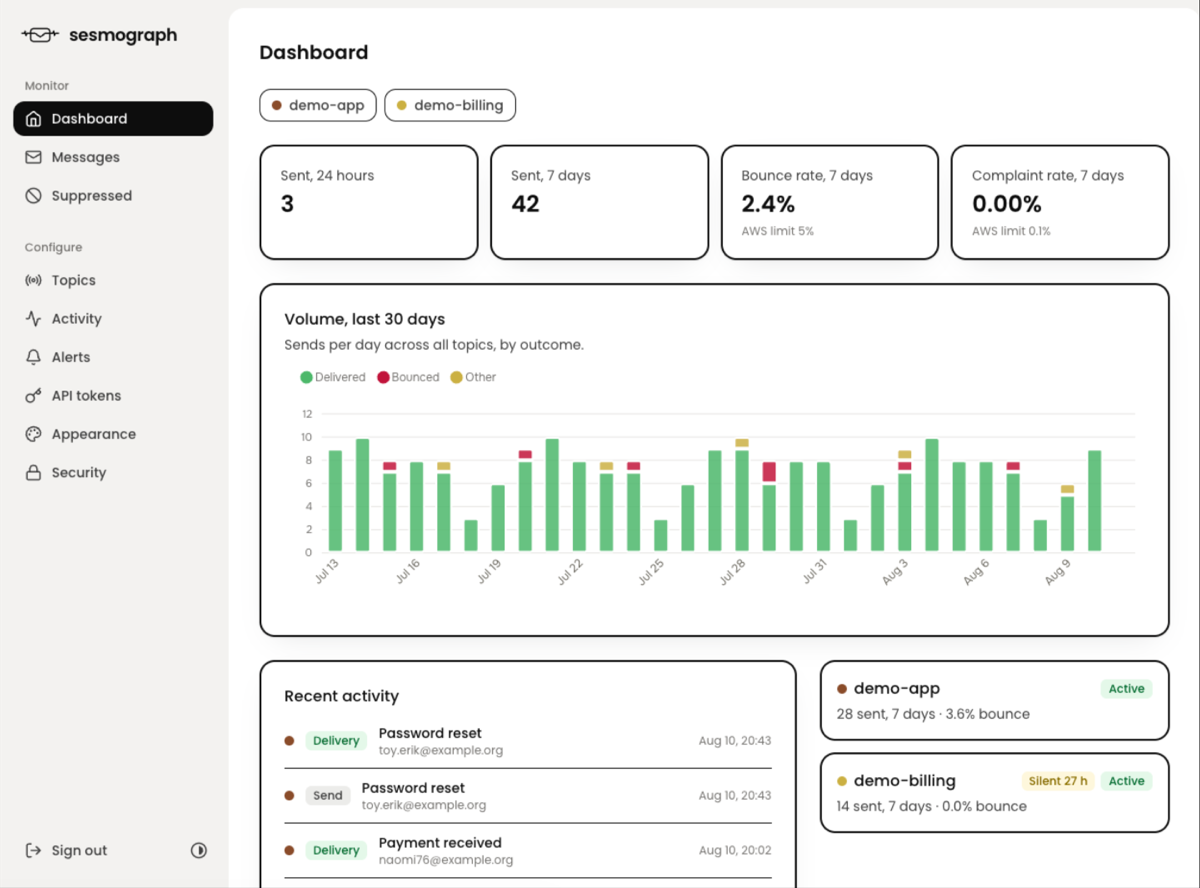This screenshot has height=888, width=1200.
Task: Open the Activity section
Action: 113,319
